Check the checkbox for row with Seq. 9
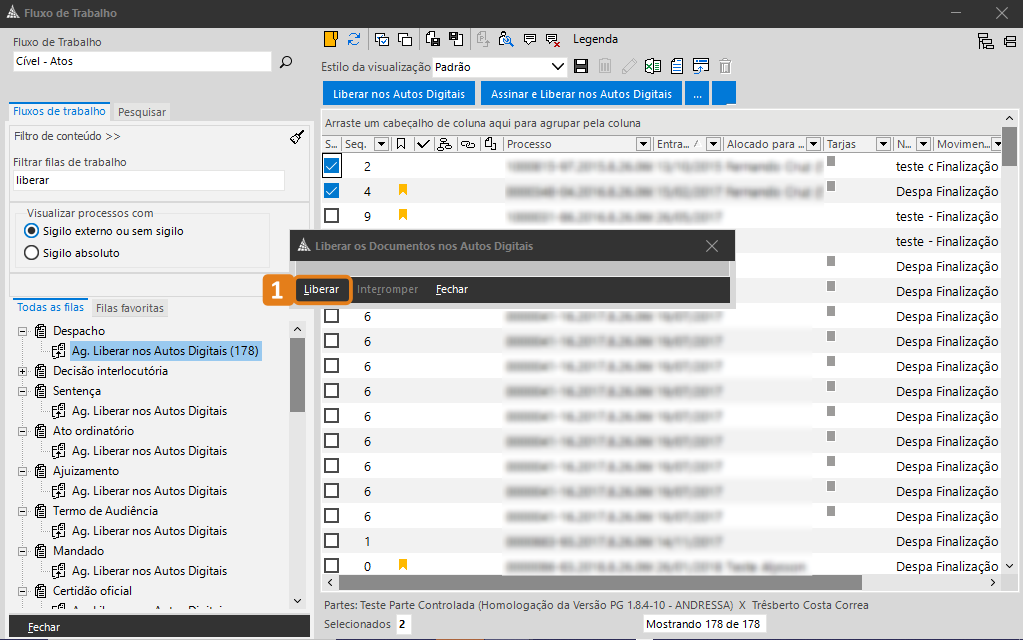1023x640 pixels. pos(332,216)
